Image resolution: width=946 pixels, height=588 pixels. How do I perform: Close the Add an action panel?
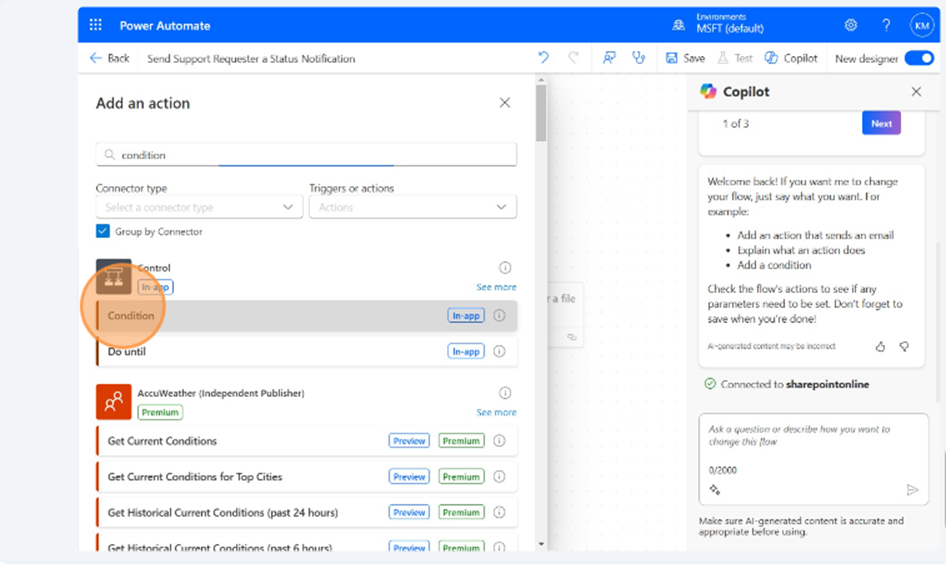(x=505, y=103)
